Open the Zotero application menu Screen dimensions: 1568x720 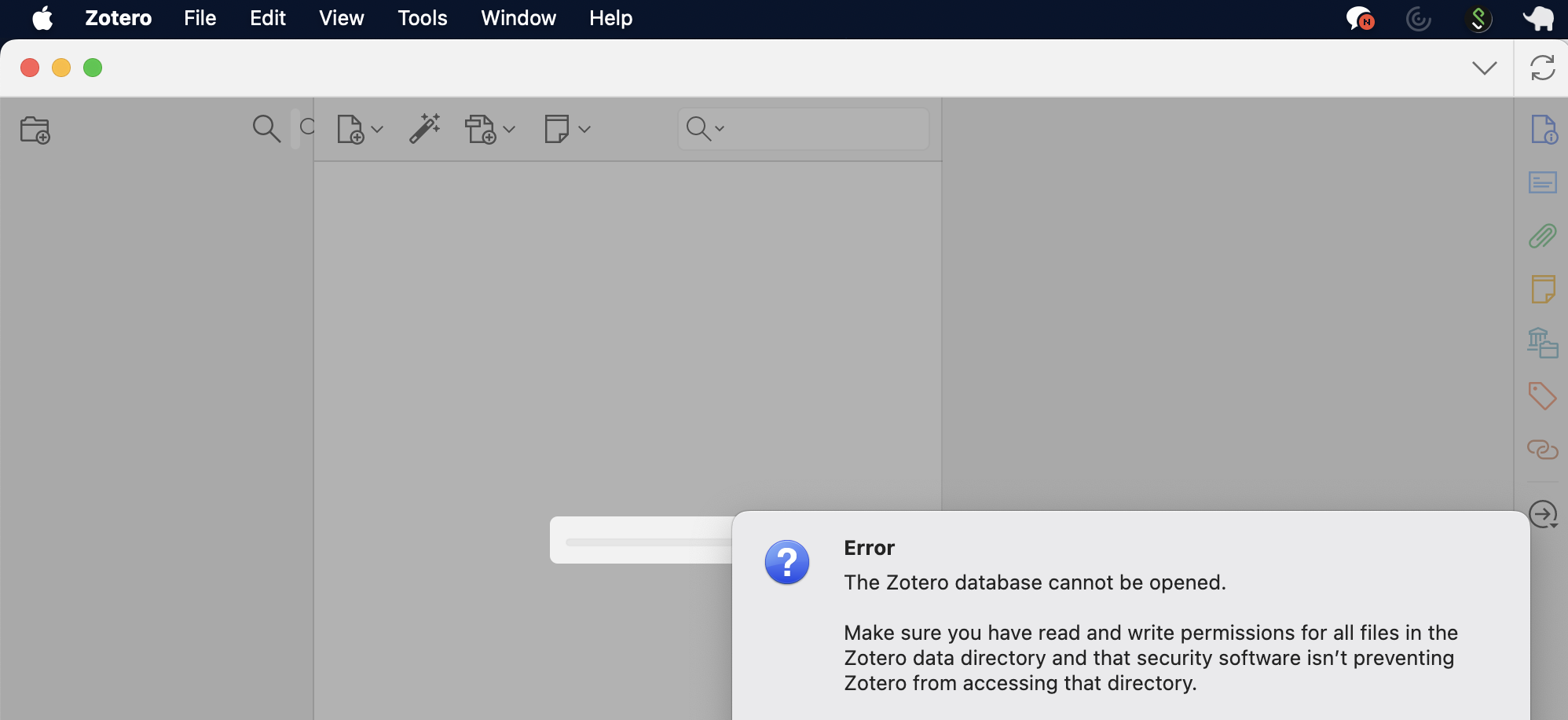point(119,18)
